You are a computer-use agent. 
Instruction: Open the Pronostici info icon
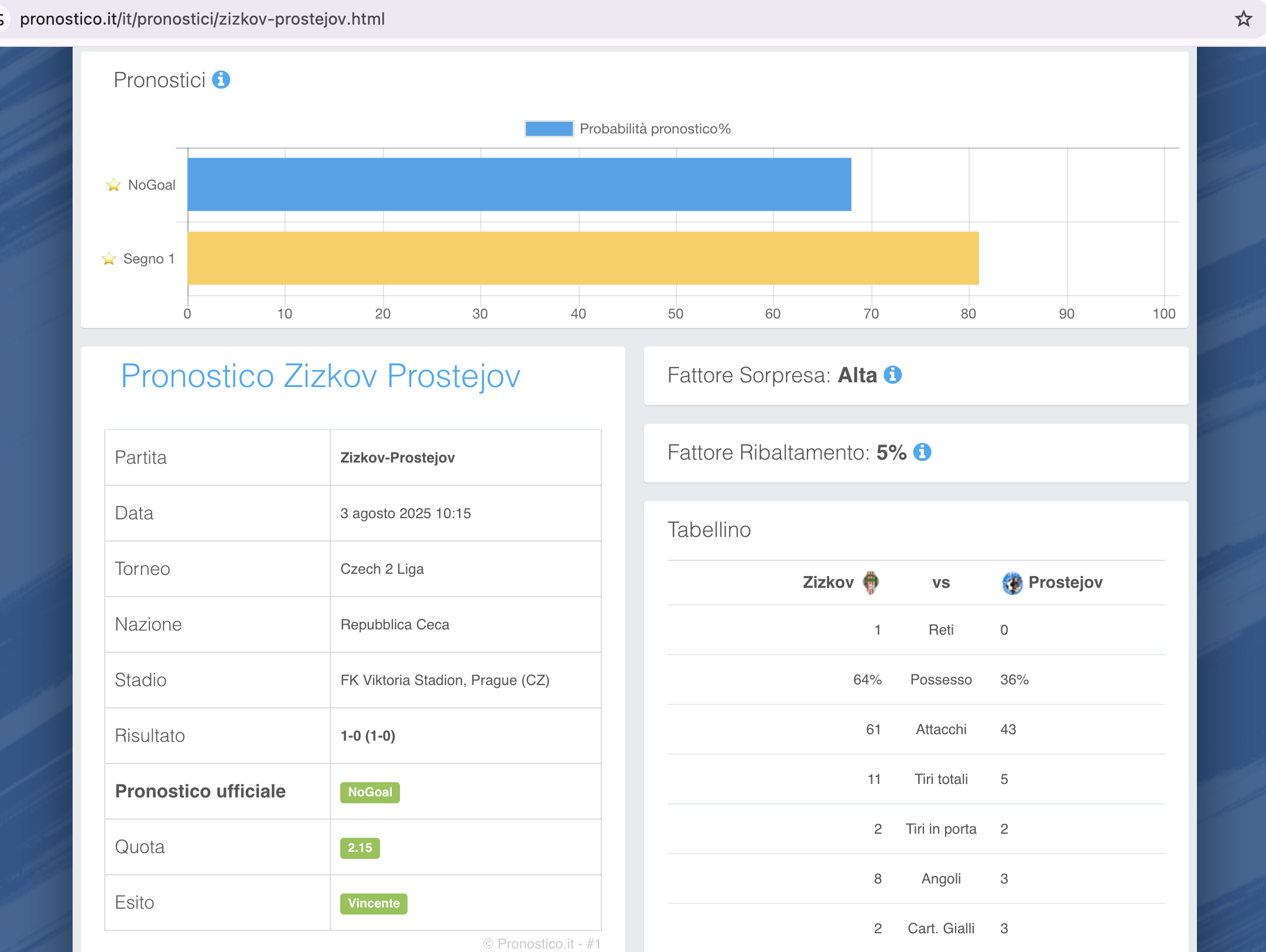(221, 80)
